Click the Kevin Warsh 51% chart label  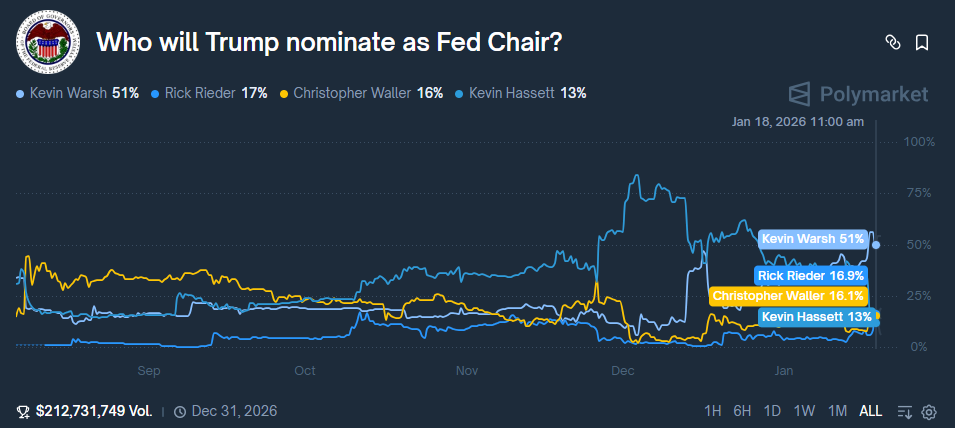tap(812, 239)
